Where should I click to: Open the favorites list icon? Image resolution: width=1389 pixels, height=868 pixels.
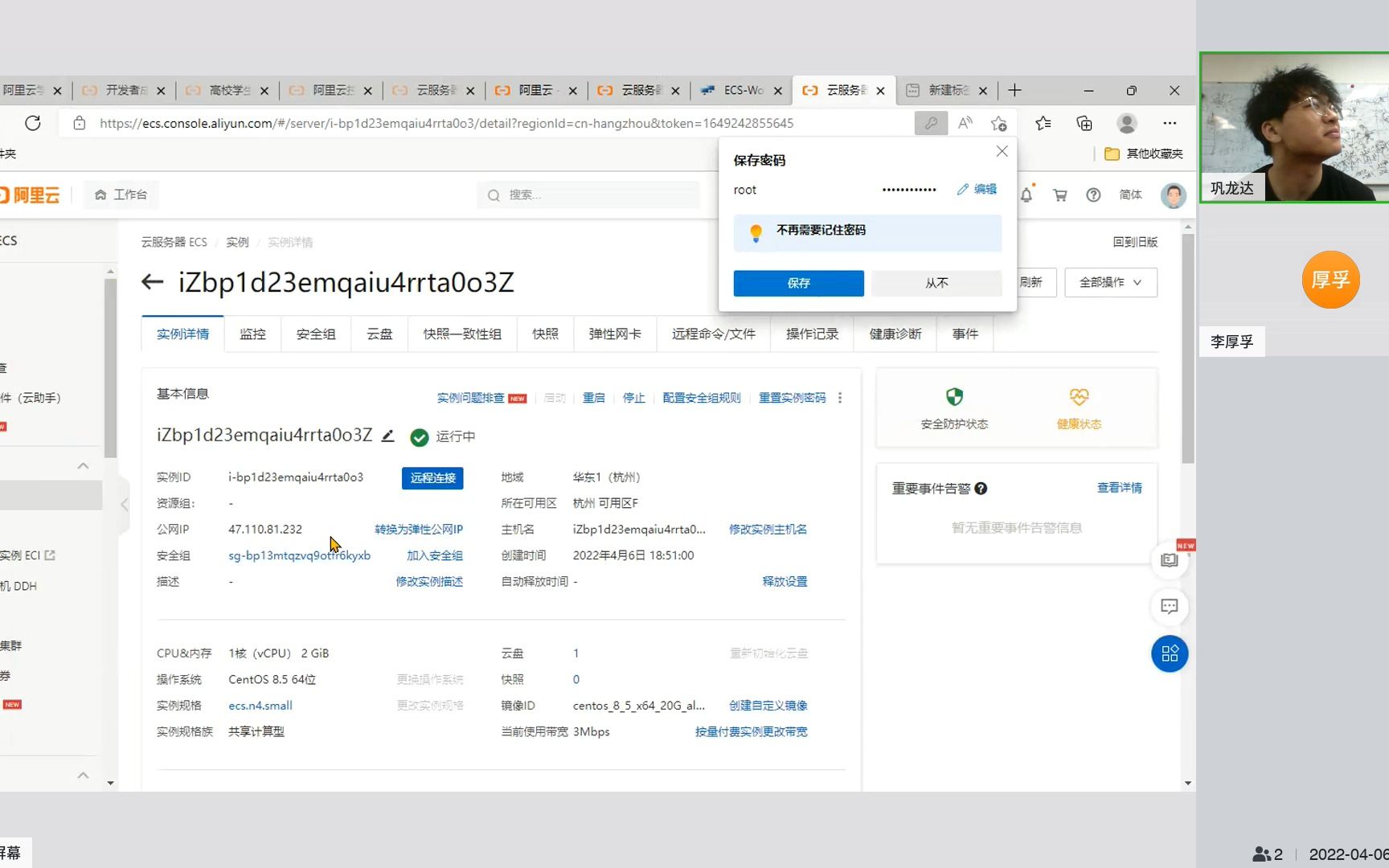1043,123
